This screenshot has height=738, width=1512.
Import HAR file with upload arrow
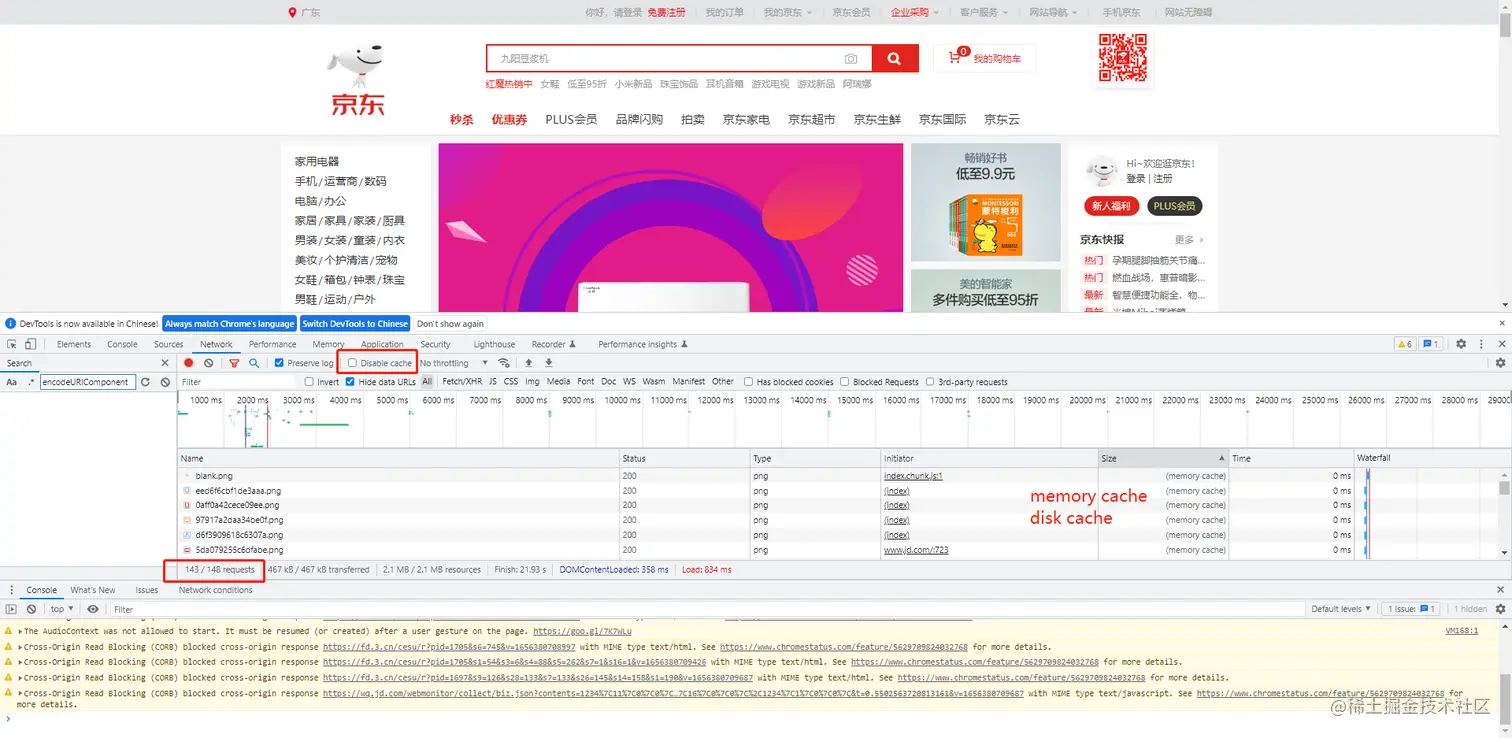(529, 363)
